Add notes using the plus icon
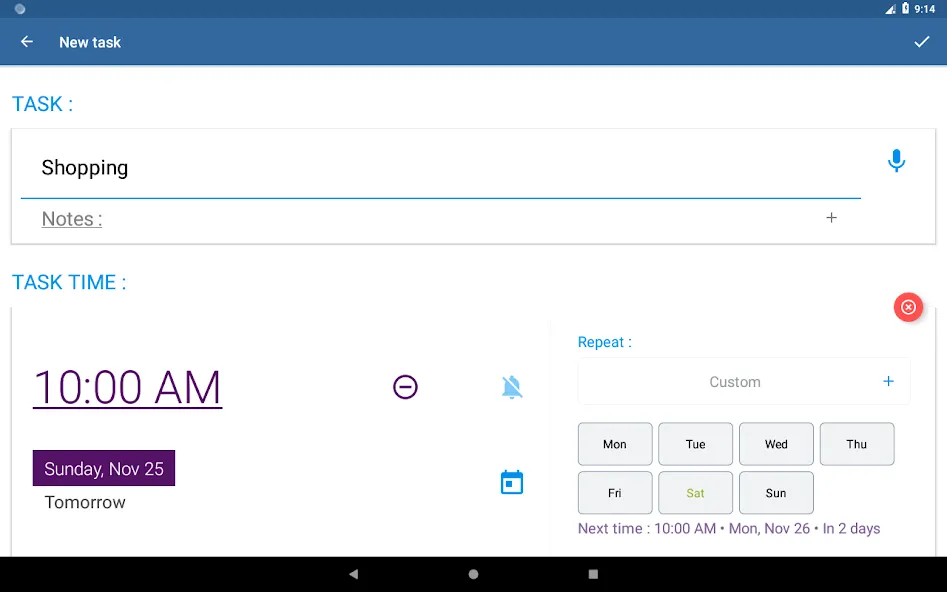947x592 pixels. click(831, 217)
